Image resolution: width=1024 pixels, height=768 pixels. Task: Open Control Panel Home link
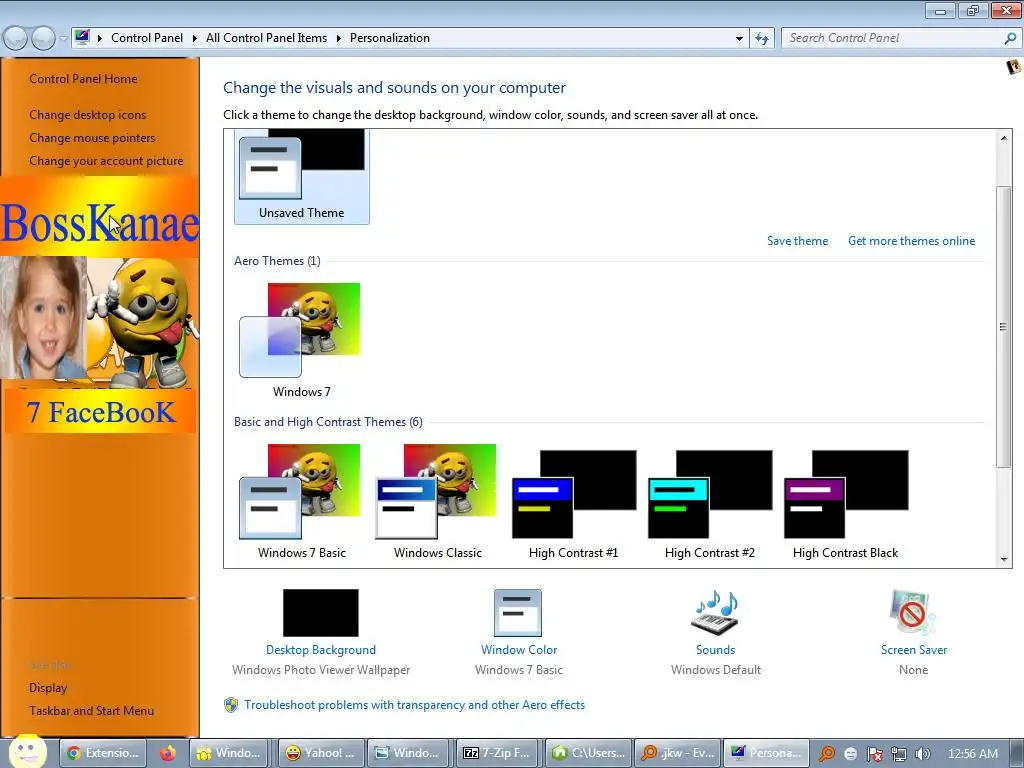coord(83,79)
